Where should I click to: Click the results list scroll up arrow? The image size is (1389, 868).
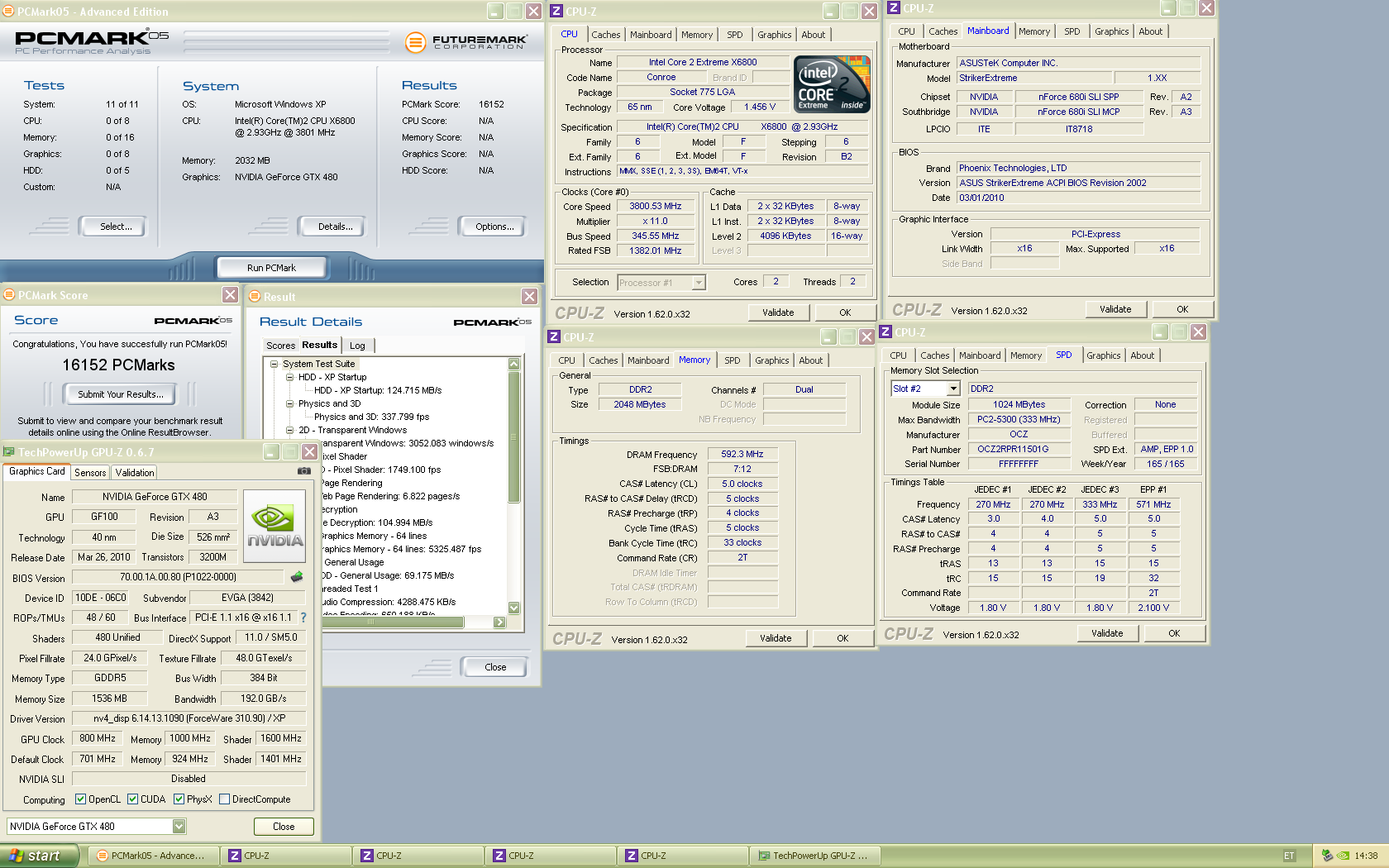point(513,364)
